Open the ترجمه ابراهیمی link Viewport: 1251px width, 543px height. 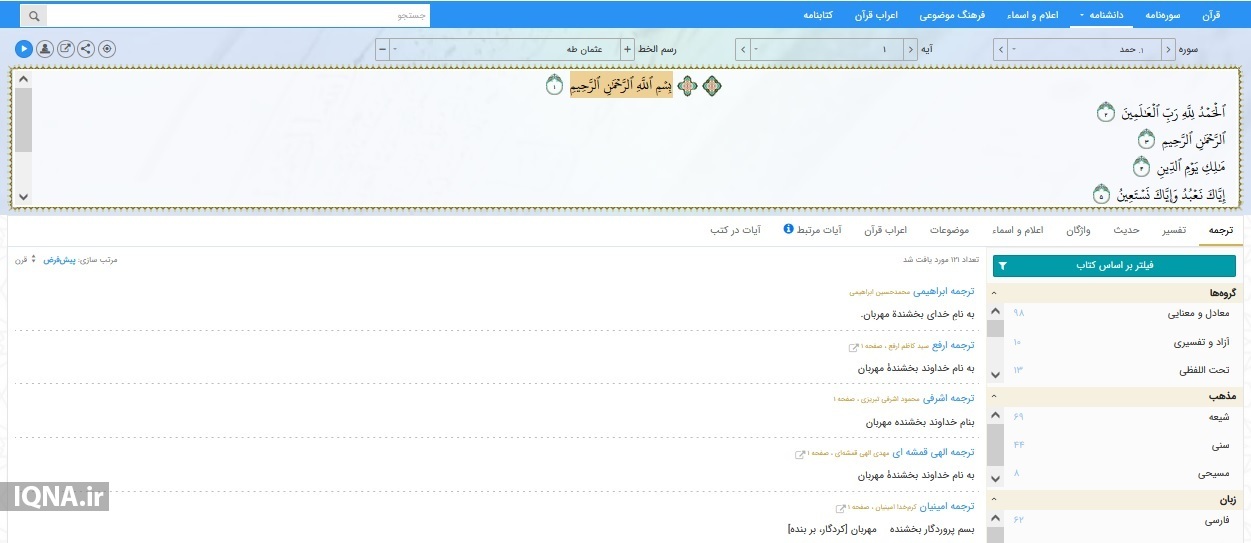coord(943,291)
